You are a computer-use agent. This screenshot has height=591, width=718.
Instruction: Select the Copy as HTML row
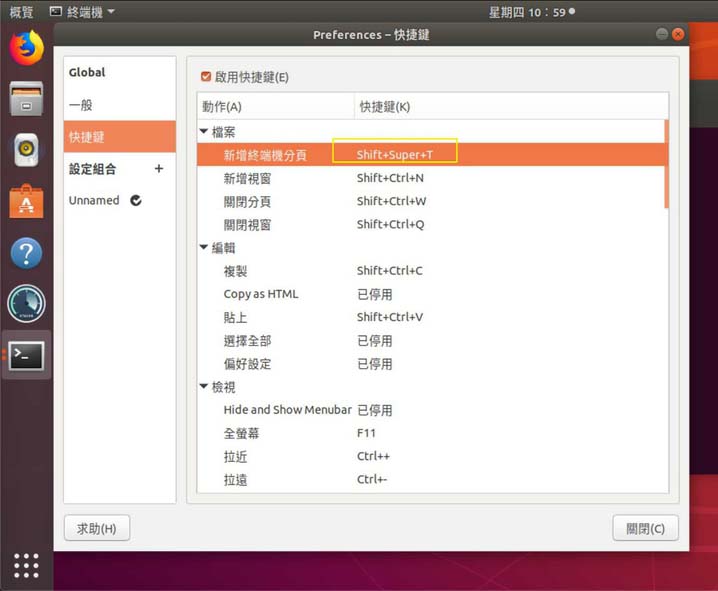click(433, 294)
